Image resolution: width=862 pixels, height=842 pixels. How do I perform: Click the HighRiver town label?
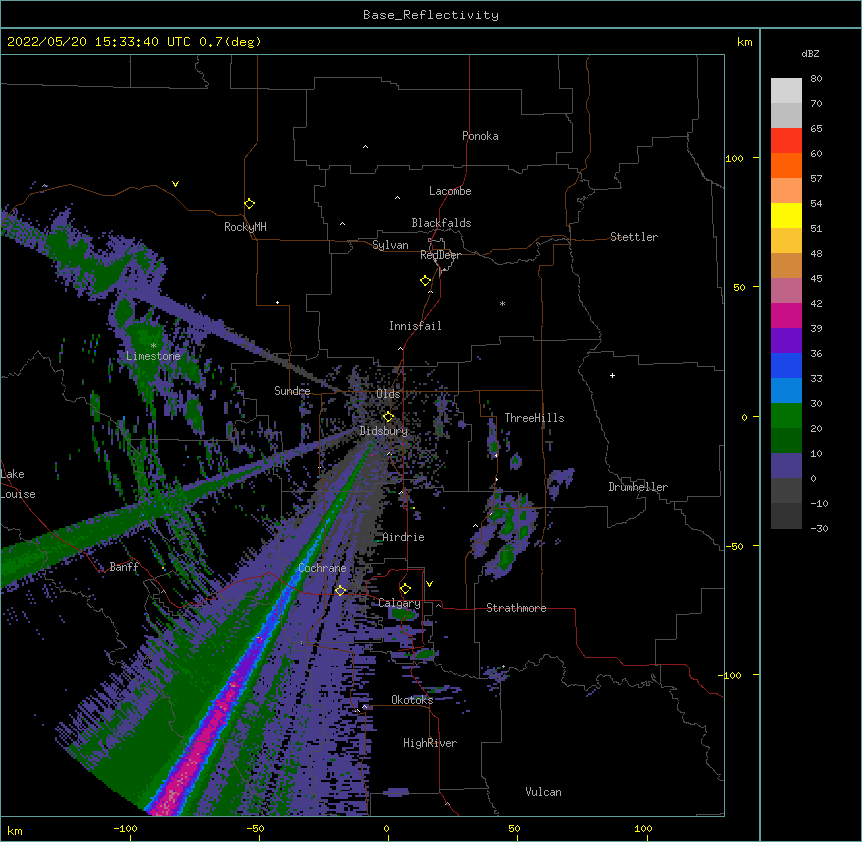click(430, 743)
